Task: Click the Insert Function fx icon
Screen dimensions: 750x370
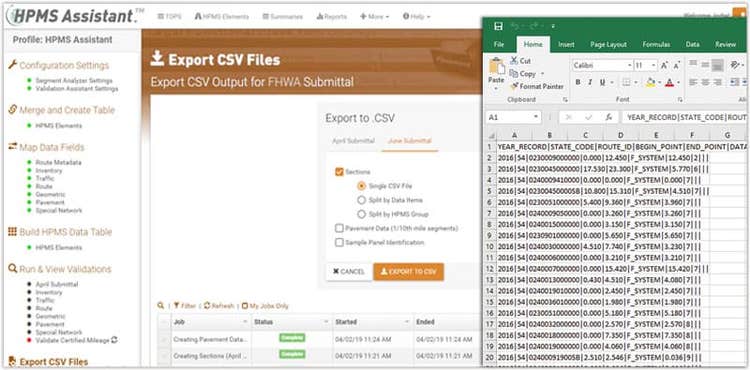Action: 609,117
